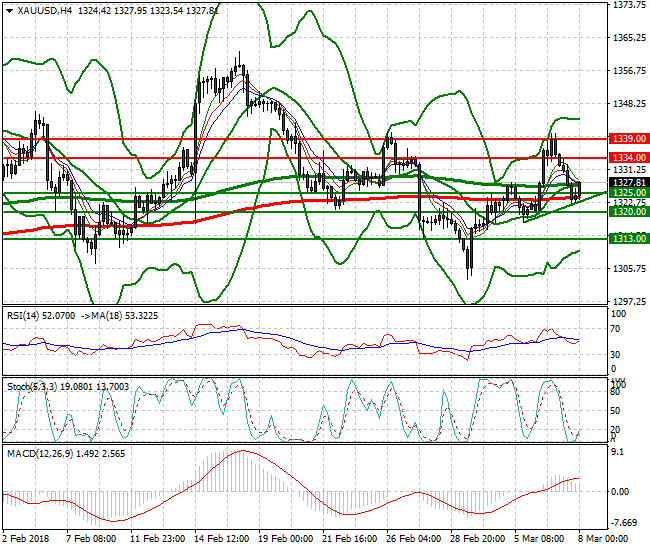This screenshot has height=550, width=650.
Task: Click the red 1339.00 price label
Action: coord(629,138)
